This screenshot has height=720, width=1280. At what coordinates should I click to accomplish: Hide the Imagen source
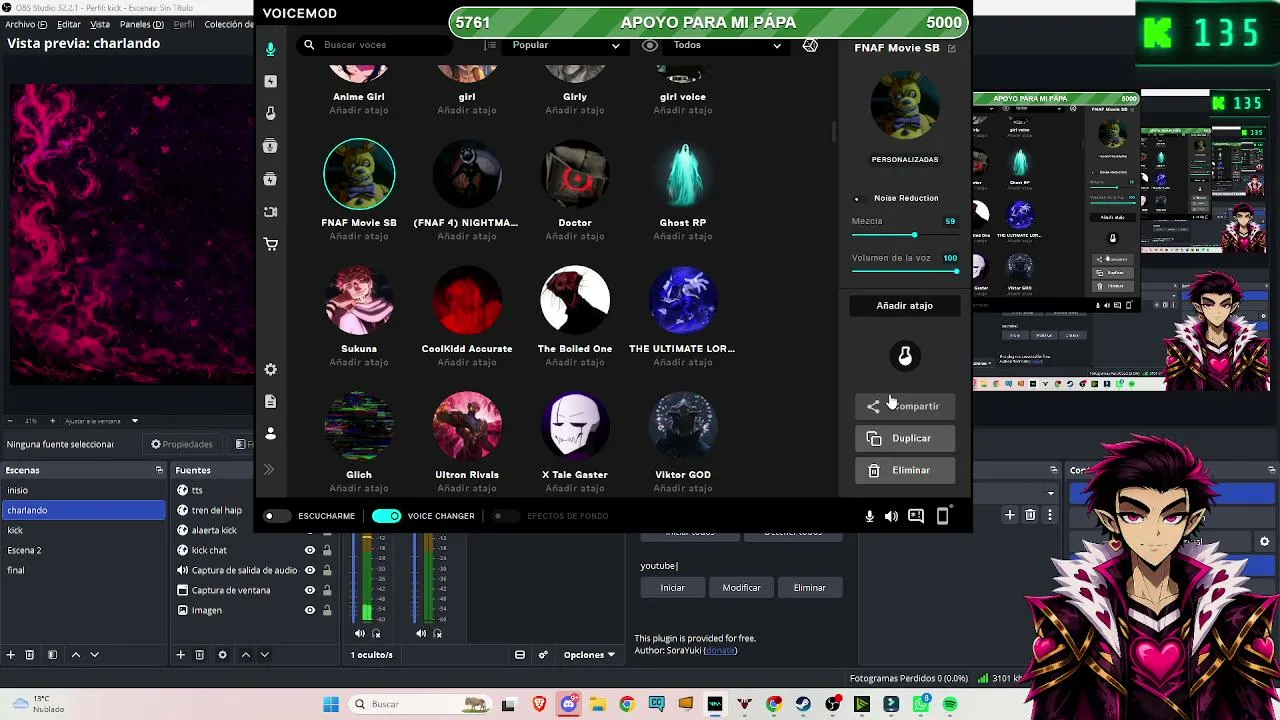pos(310,610)
